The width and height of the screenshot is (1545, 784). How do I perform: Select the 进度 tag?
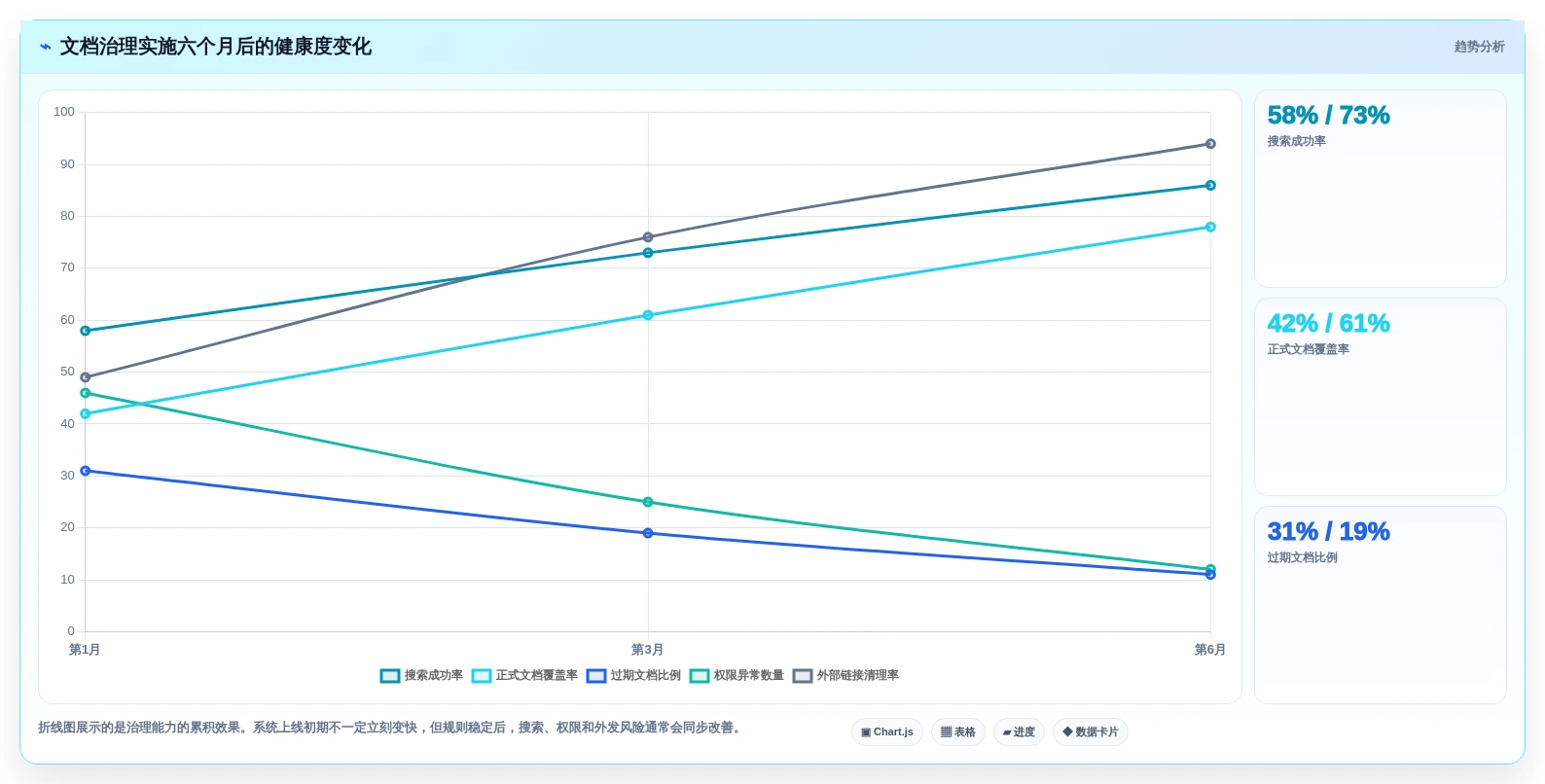(x=1019, y=732)
